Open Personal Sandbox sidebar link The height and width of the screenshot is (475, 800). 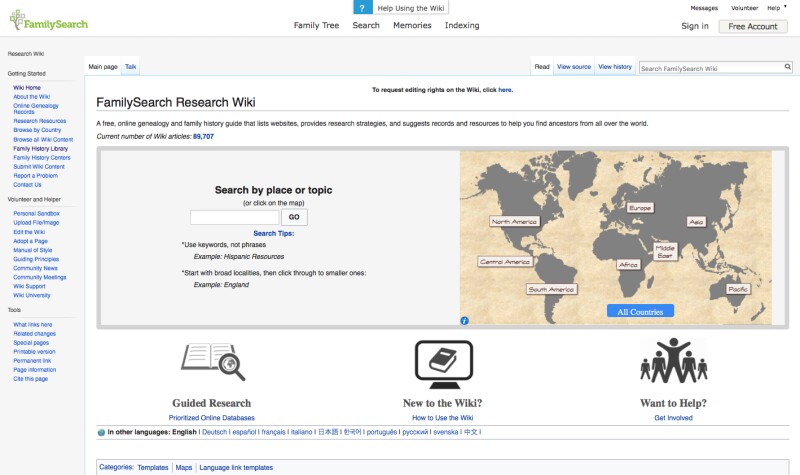pos(37,214)
